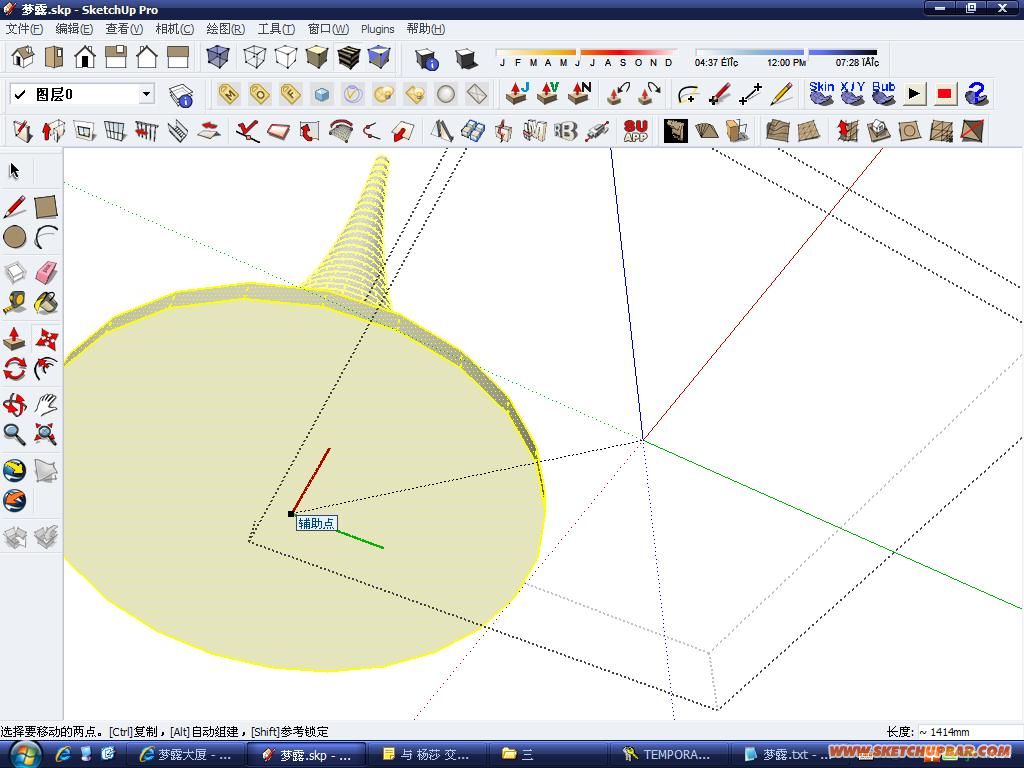Click the 长度 measurement input field
Image resolution: width=1024 pixels, height=768 pixels.
click(968, 731)
